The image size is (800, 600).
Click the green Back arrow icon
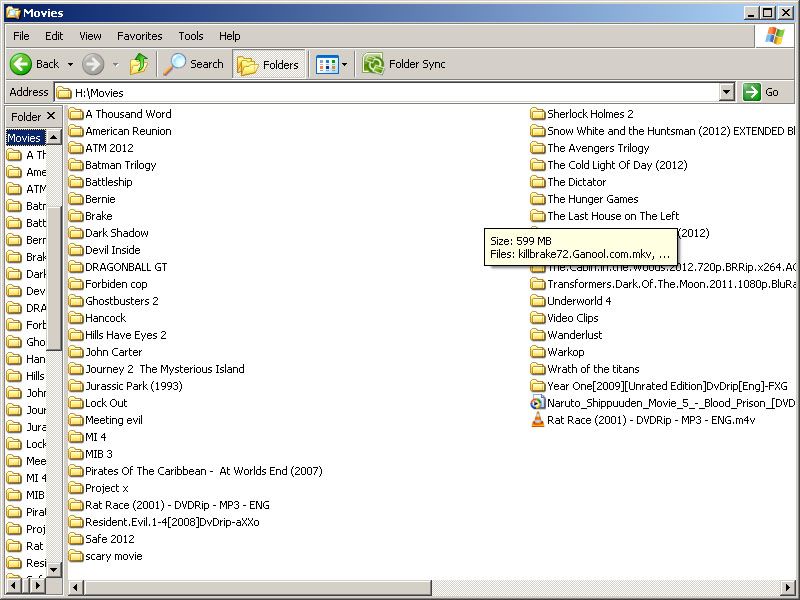[21, 64]
